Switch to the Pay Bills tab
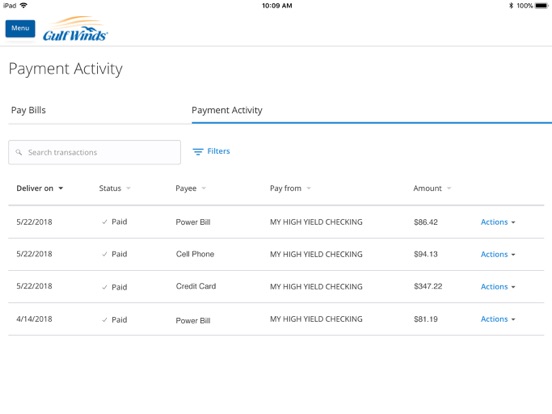Screen dimensions: 552x414 point(29,110)
